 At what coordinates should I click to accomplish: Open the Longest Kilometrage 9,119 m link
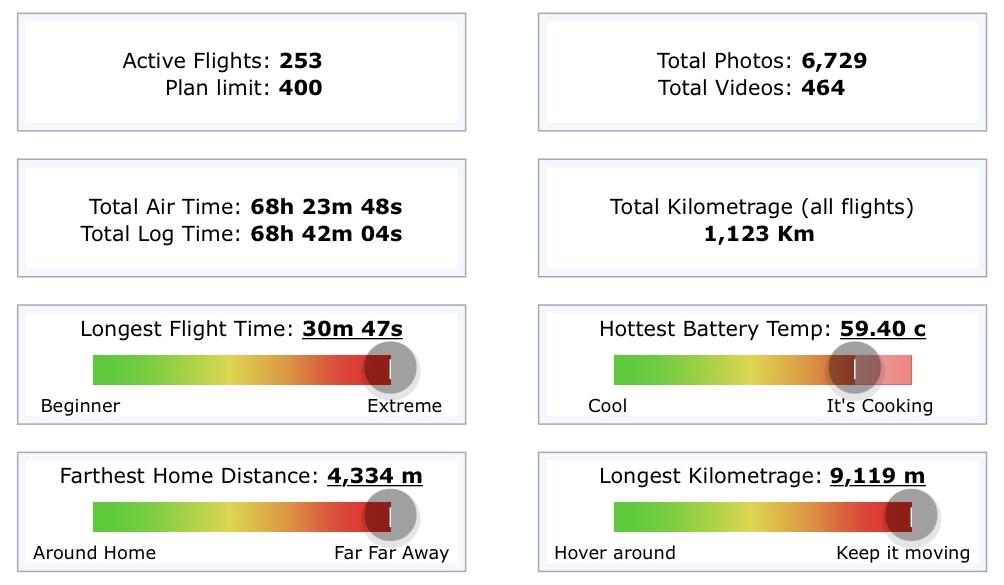click(x=877, y=476)
